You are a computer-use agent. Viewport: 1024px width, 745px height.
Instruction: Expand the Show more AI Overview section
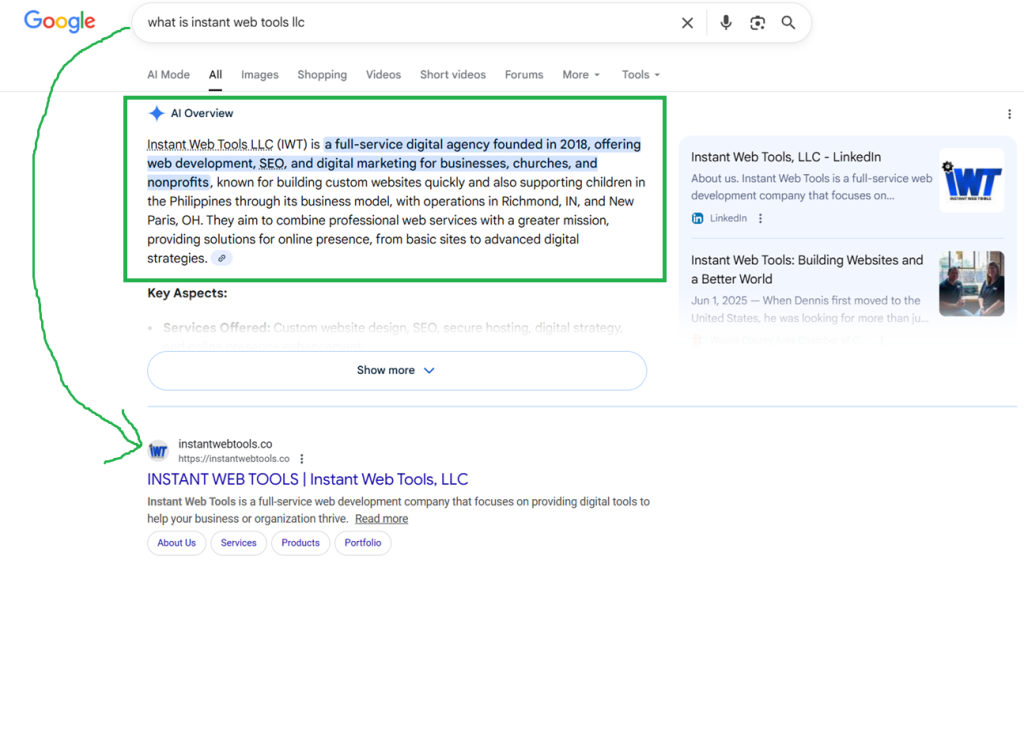[396, 370]
